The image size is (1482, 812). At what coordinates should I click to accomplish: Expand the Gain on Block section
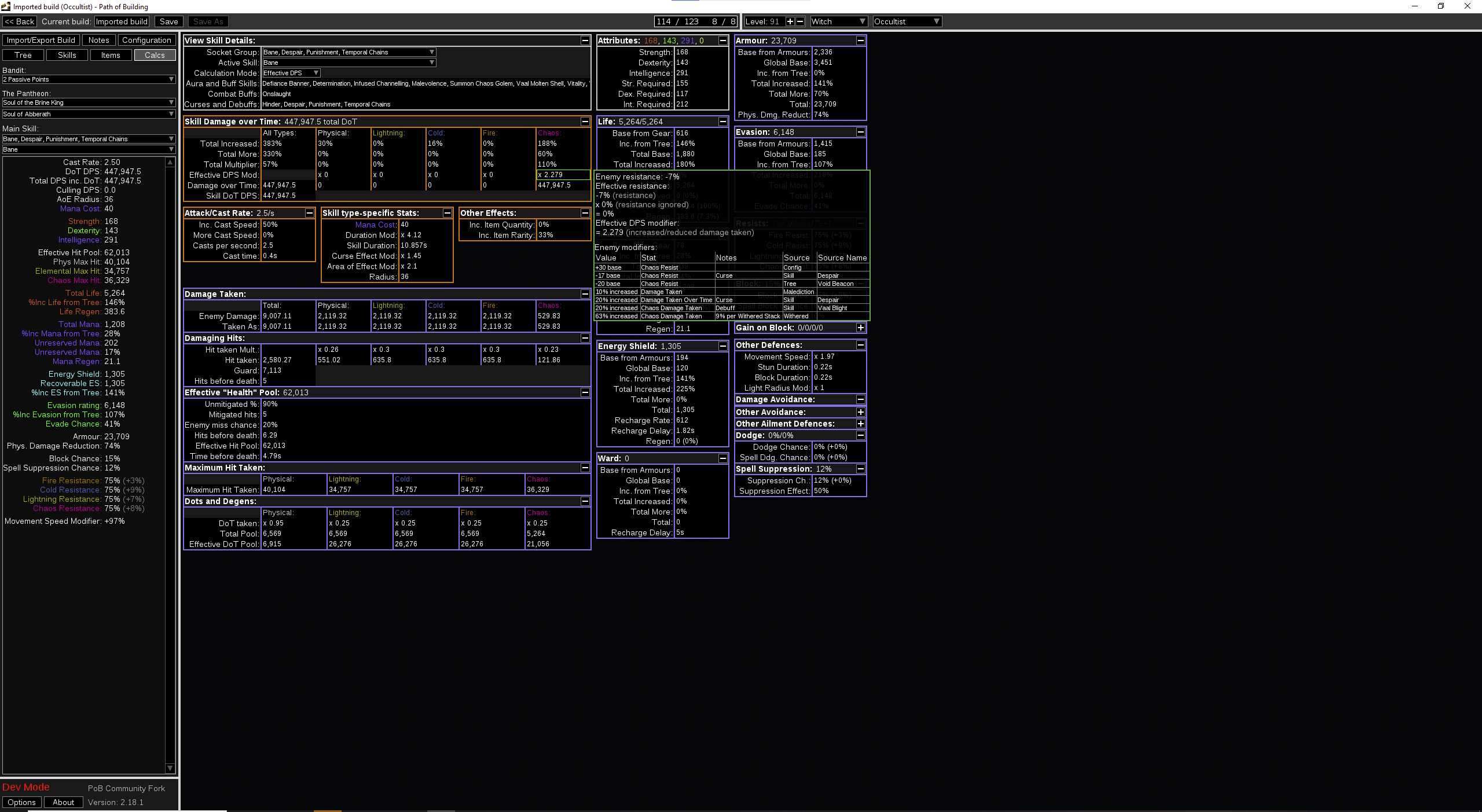[x=860, y=328]
